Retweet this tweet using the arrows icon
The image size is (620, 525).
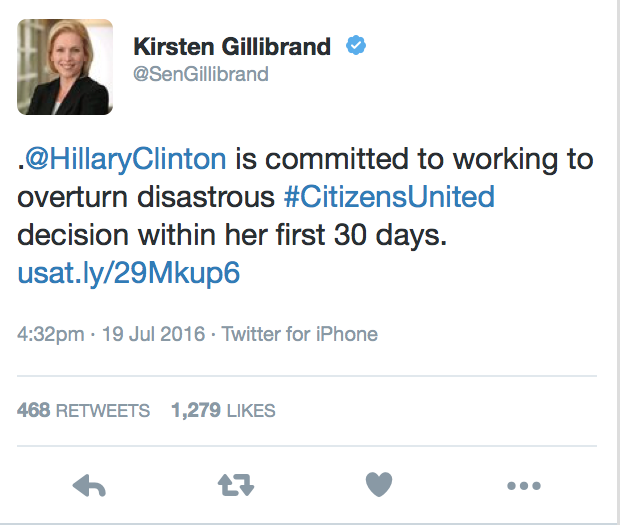point(235,486)
